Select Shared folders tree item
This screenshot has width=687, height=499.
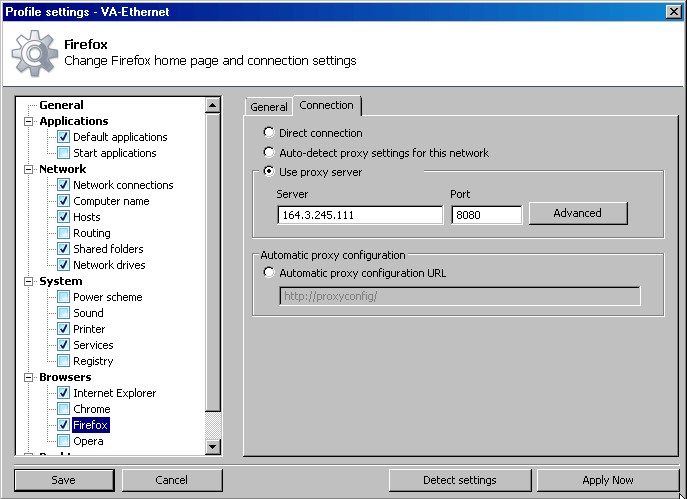[x=108, y=249]
